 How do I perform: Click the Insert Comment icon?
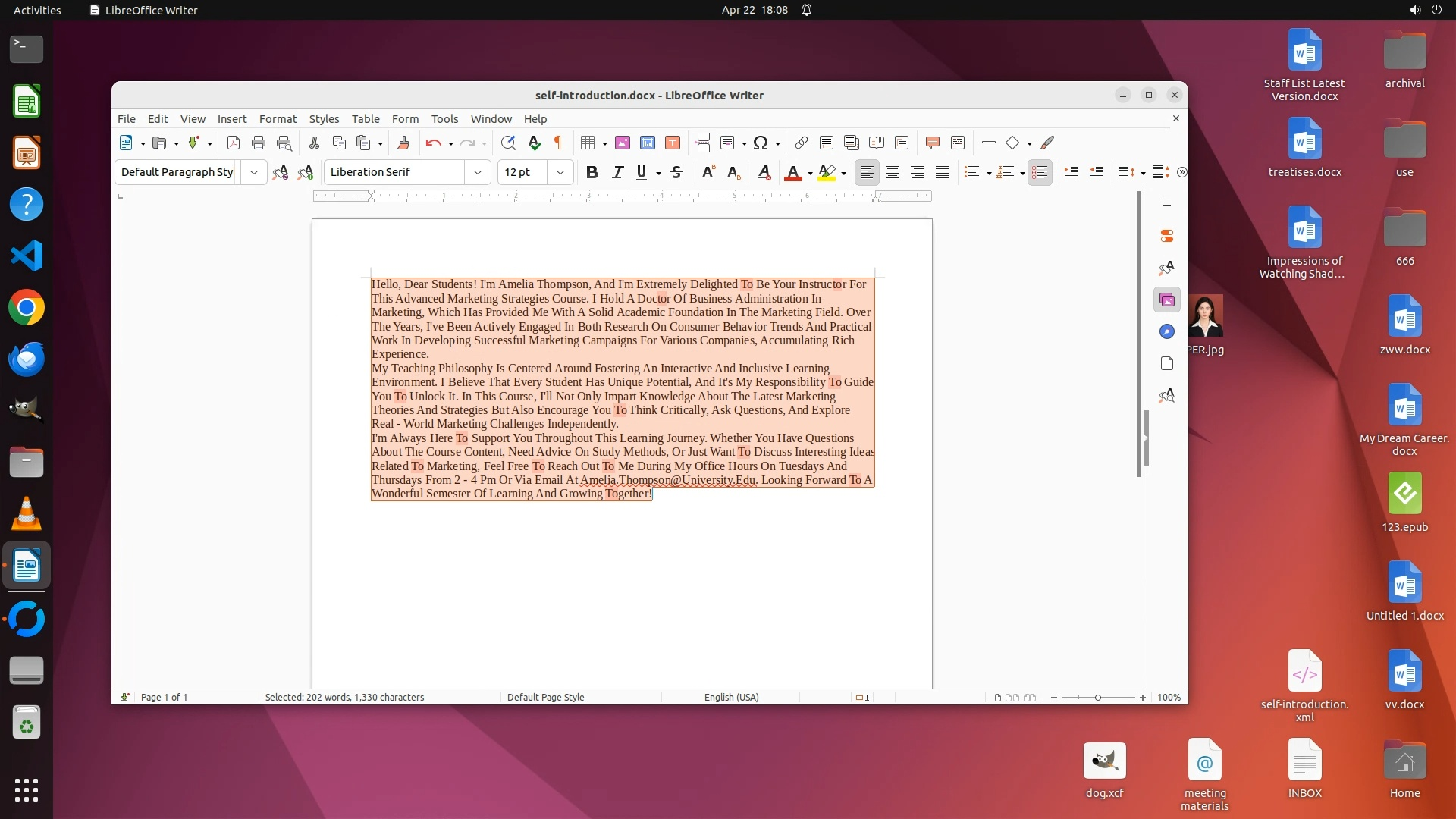(x=933, y=143)
